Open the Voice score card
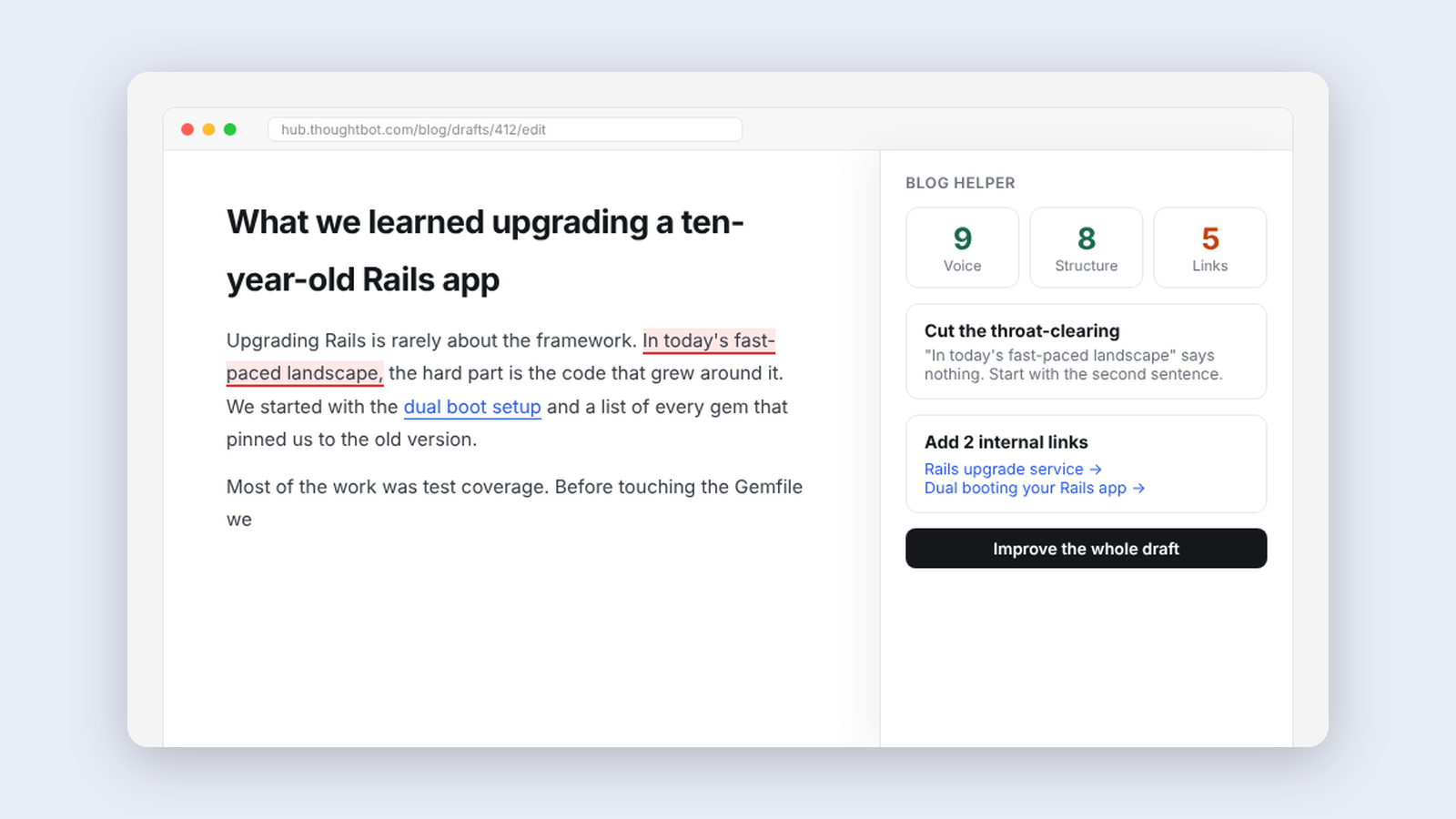This screenshot has width=1456, height=819. pos(962,248)
